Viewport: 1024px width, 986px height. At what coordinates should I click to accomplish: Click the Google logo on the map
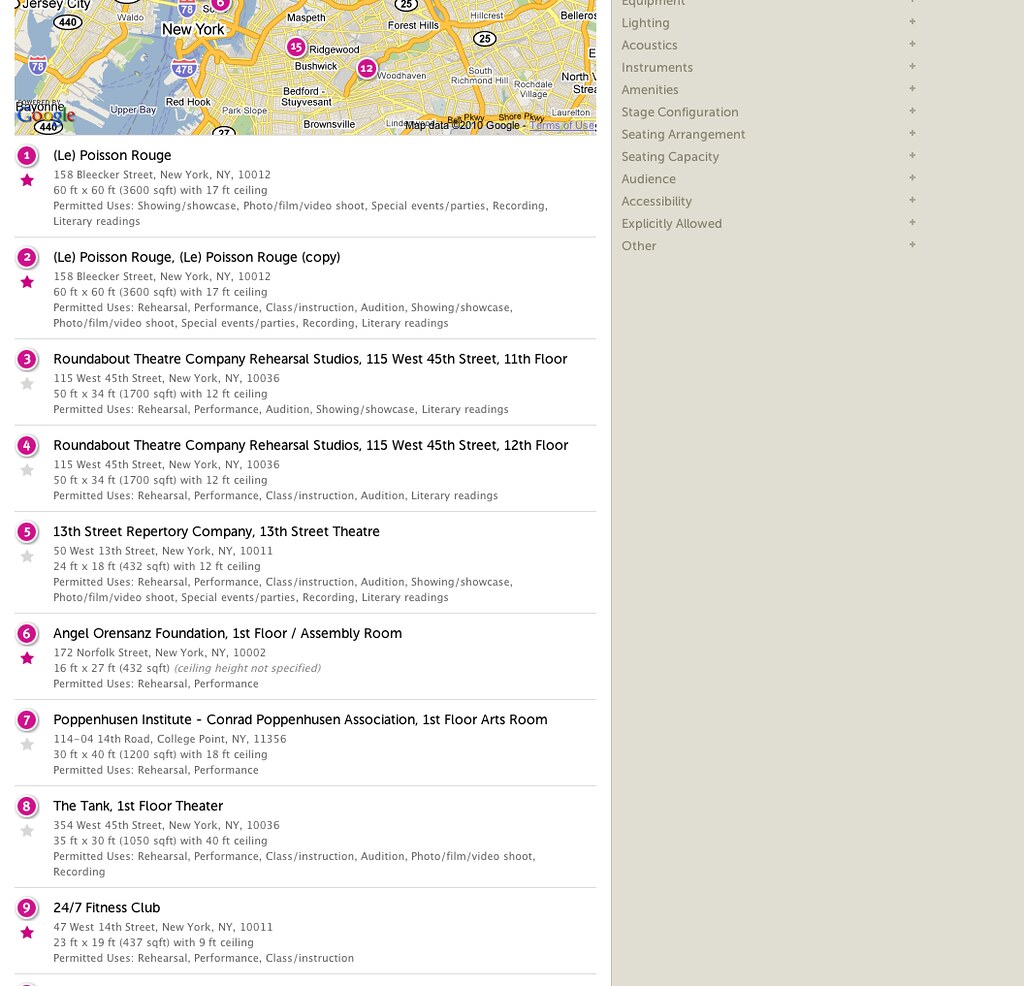coord(47,114)
